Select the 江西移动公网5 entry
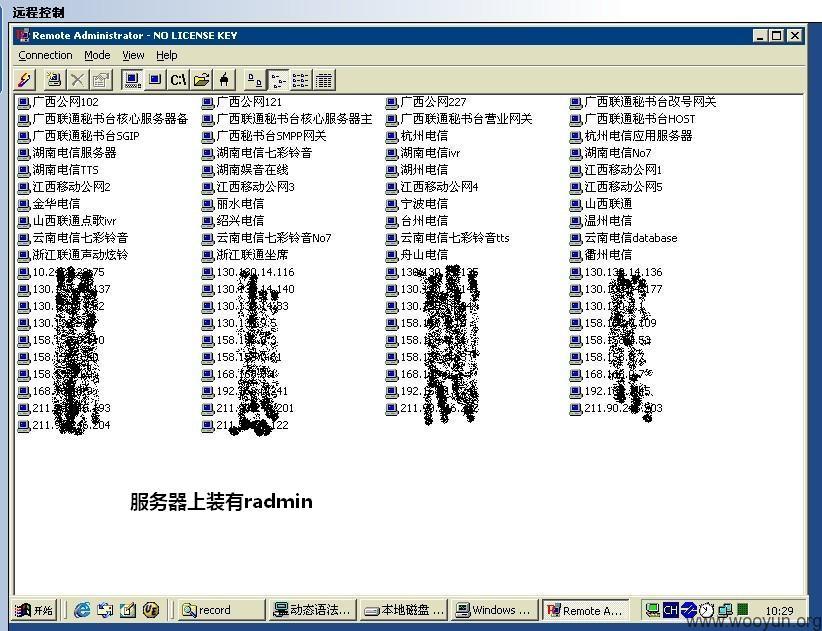The image size is (822, 631). [616, 187]
